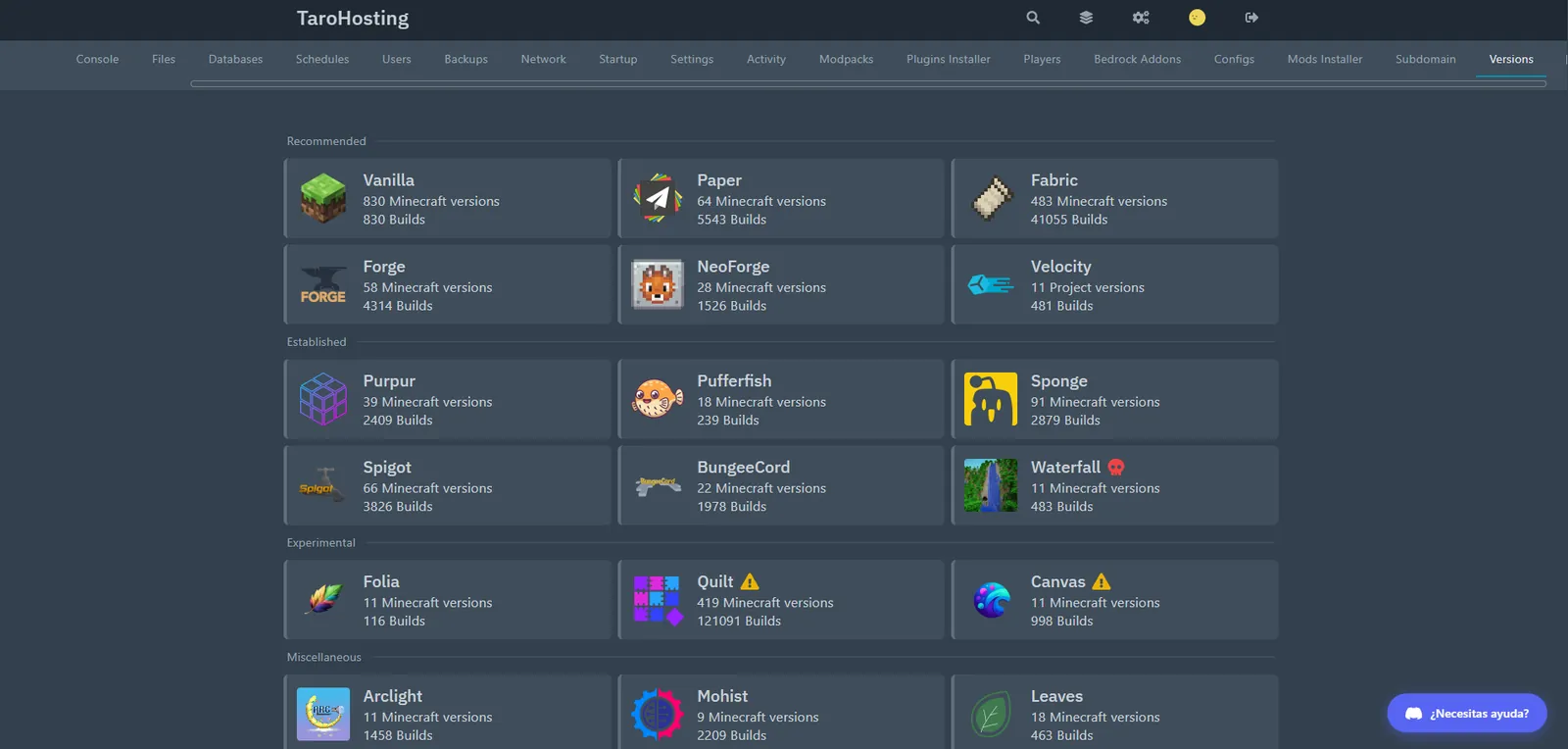Click '58 Minecraft versions' under Forge
The image size is (1568, 749).
(x=427, y=287)
